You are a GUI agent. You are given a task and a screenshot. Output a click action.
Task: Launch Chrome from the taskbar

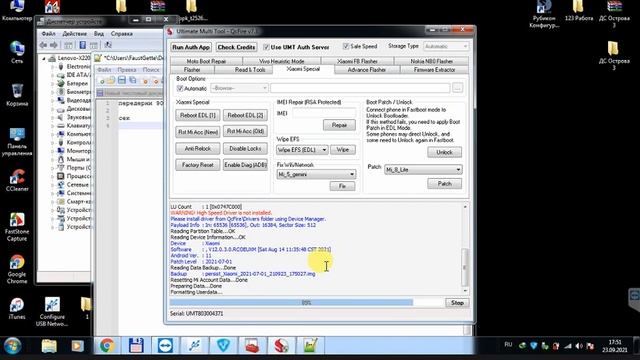[107, 346]
